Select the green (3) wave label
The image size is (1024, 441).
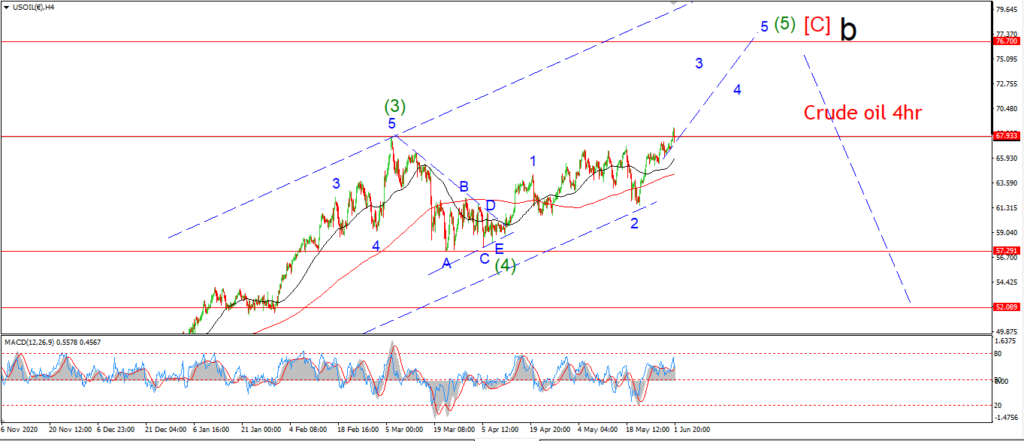tap(395, 105)
